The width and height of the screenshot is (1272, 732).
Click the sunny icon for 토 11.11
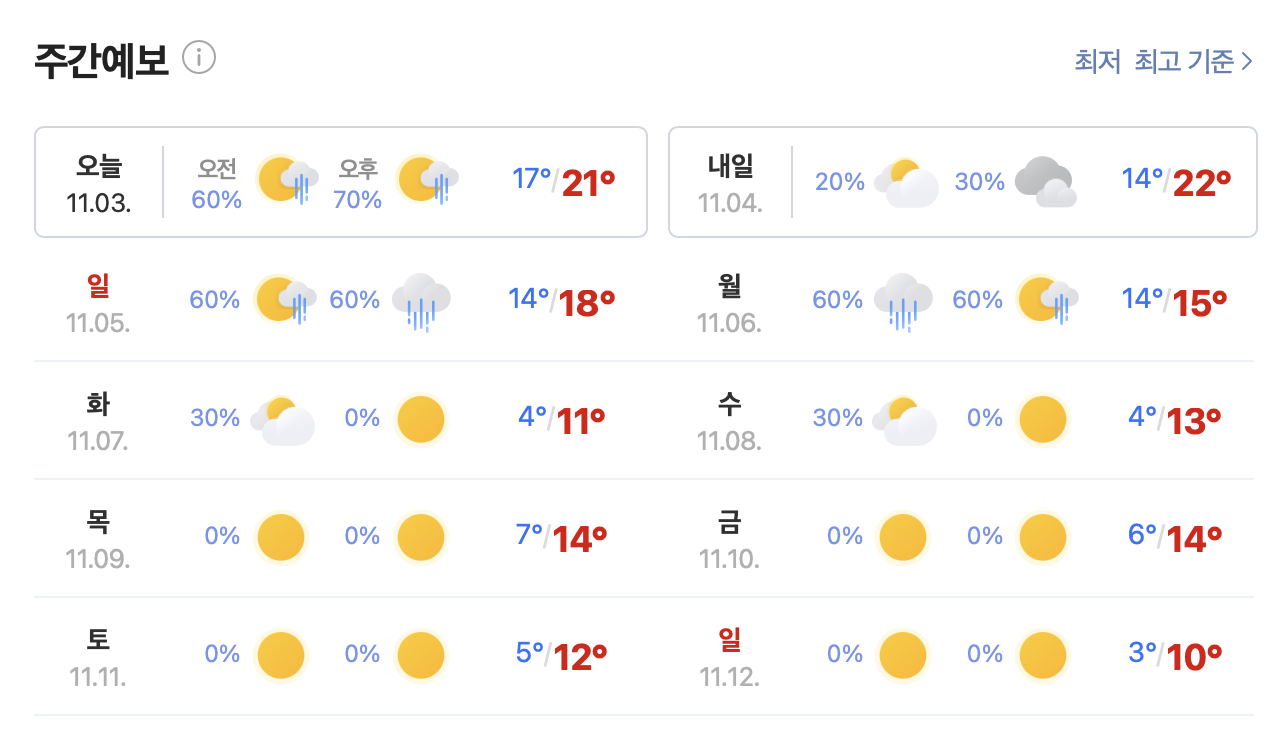point(281,655)
